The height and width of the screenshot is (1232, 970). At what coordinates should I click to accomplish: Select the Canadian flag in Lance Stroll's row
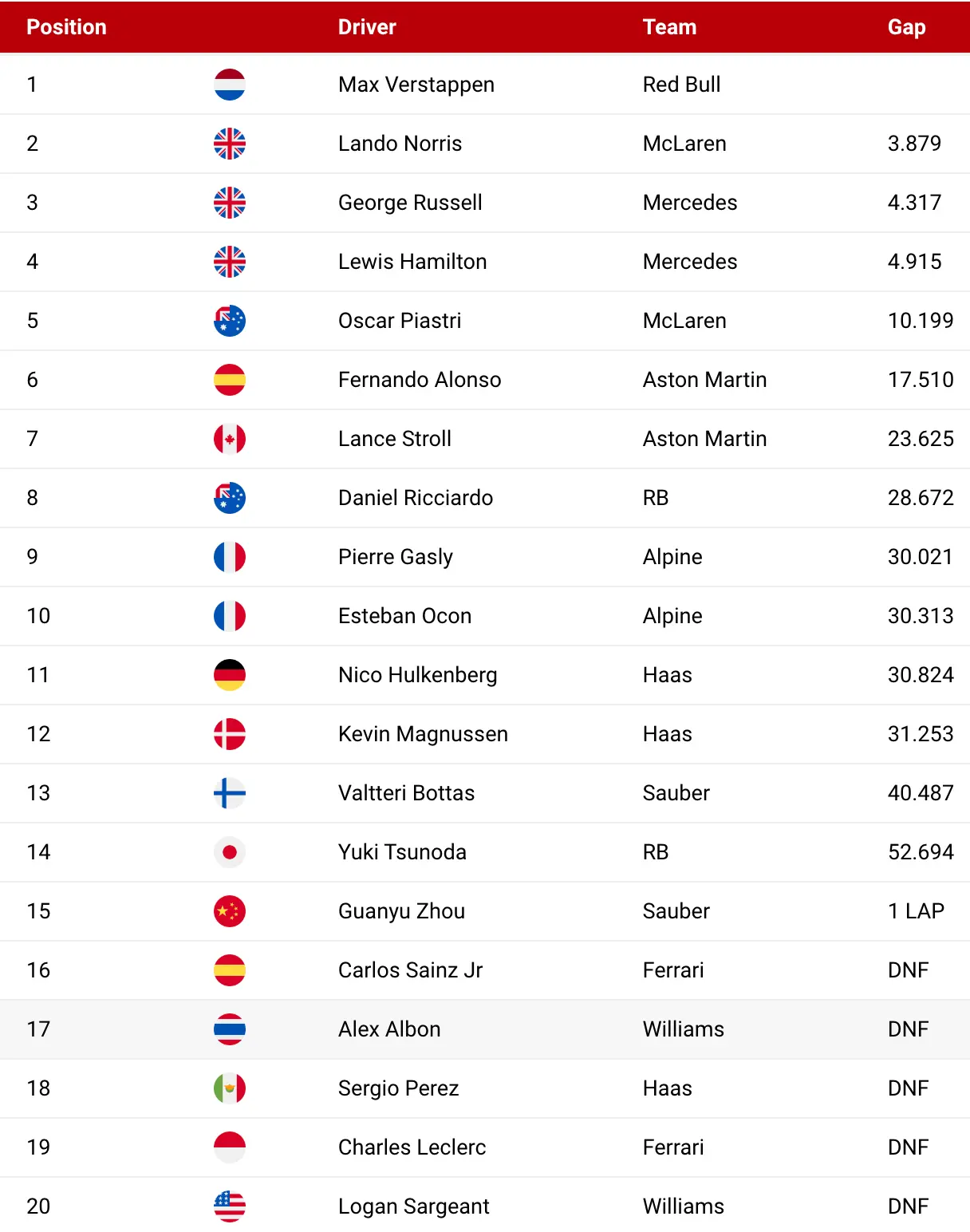tap(230, 439)
